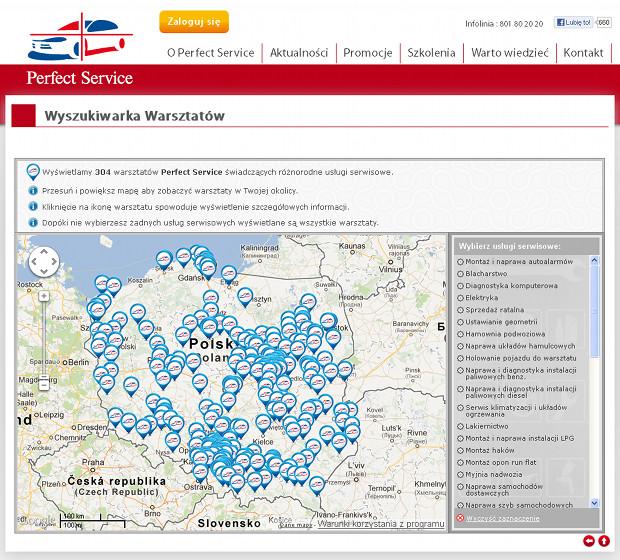Open the Szkolenia menu item

431,53
